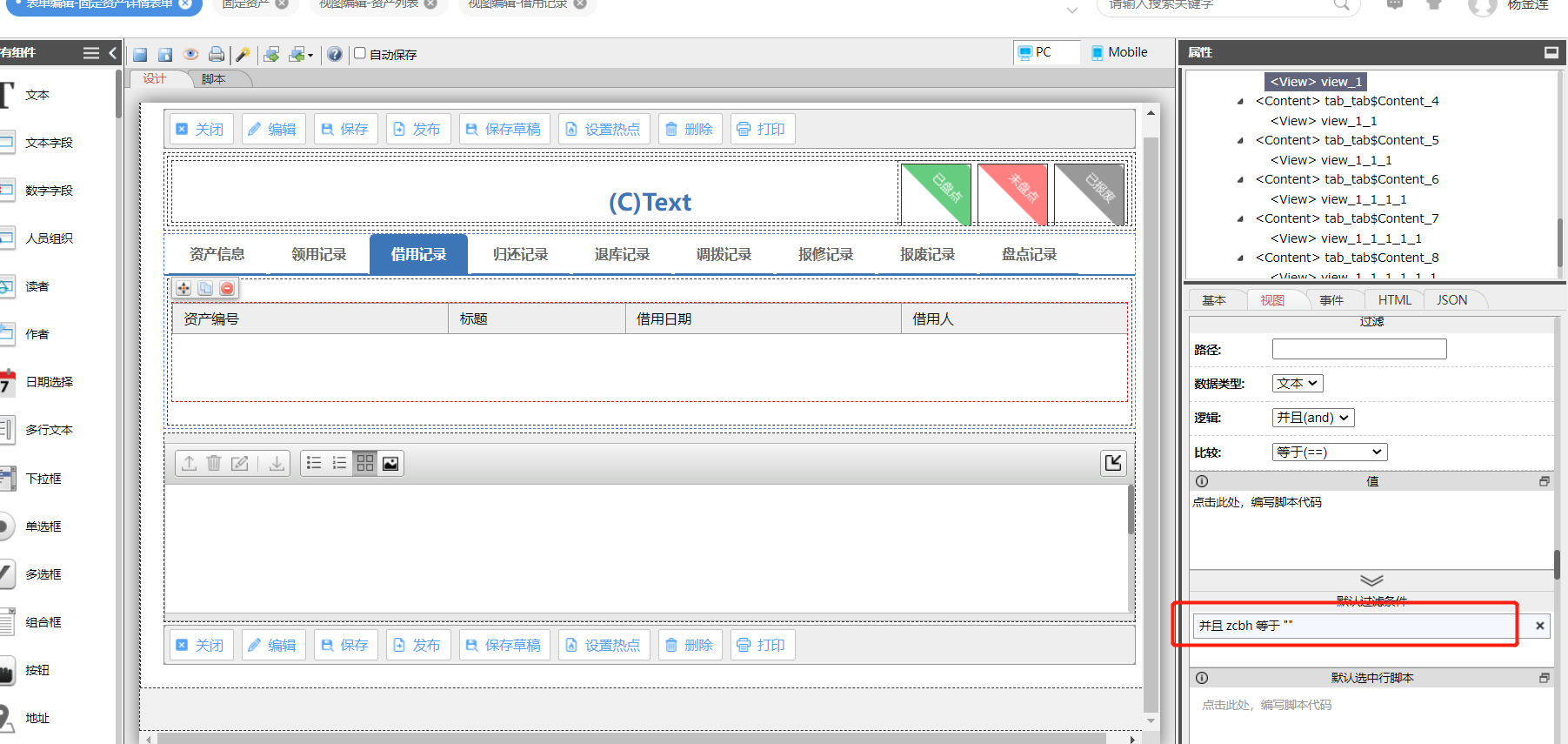Screen dimensions: 1568x744
Task: Open the 资产信息 tab
Action: [217, 254]
